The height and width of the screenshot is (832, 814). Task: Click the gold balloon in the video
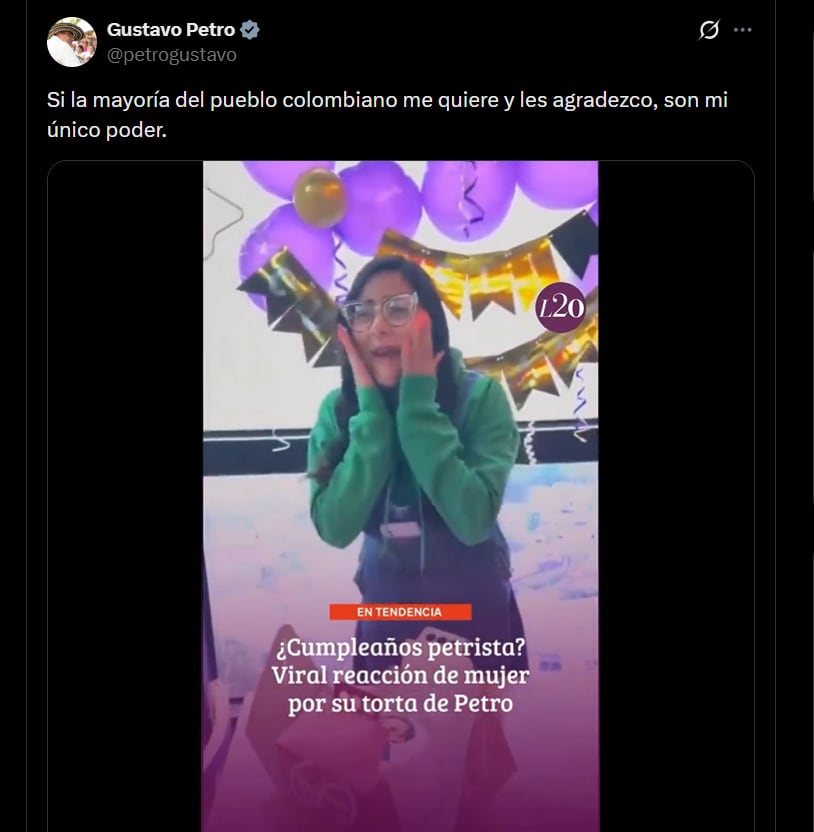pyautogui.click(x=319, y=195)
